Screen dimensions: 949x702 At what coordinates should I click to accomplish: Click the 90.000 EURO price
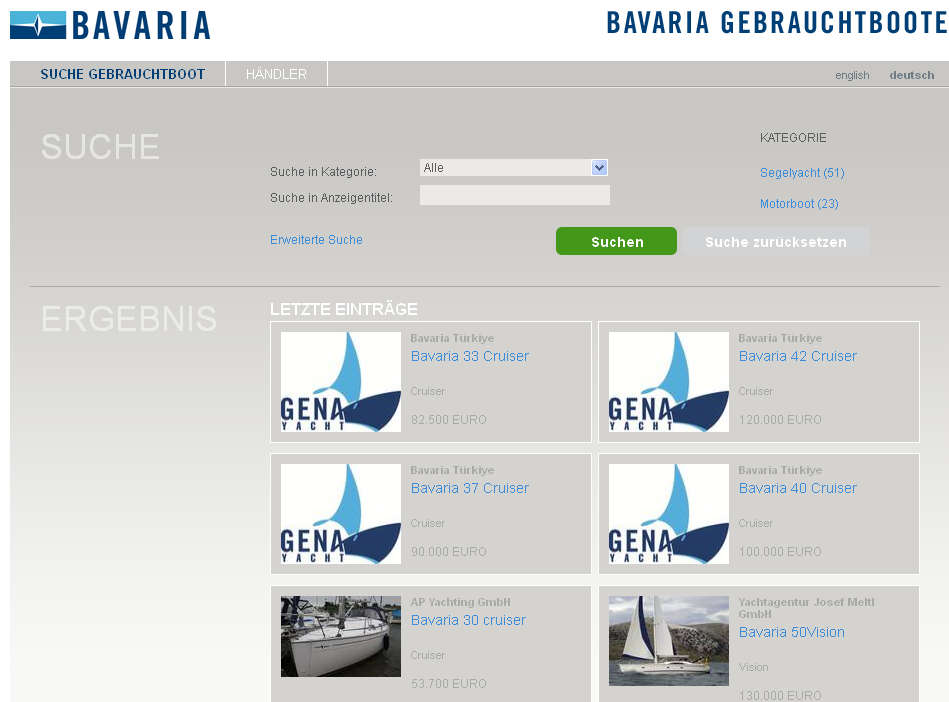(448, 551)
